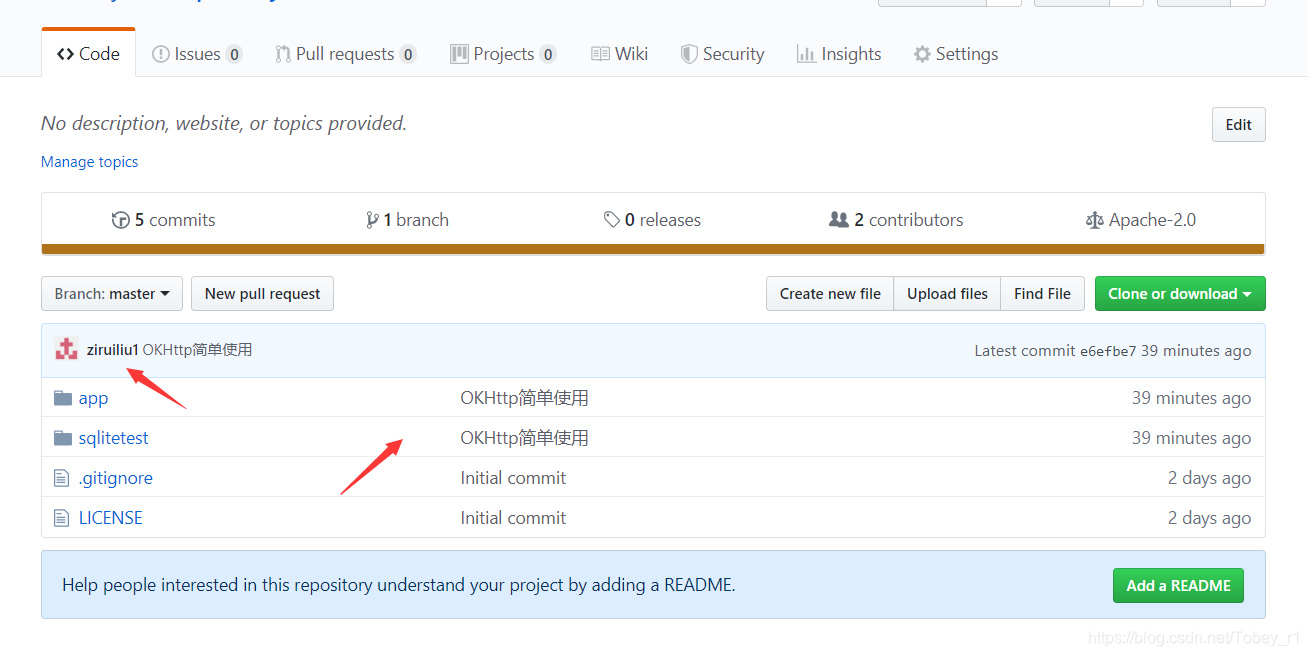Click the Manage topics link
The width and height of the screenshot is (1308, 656).
pos(90,162)
